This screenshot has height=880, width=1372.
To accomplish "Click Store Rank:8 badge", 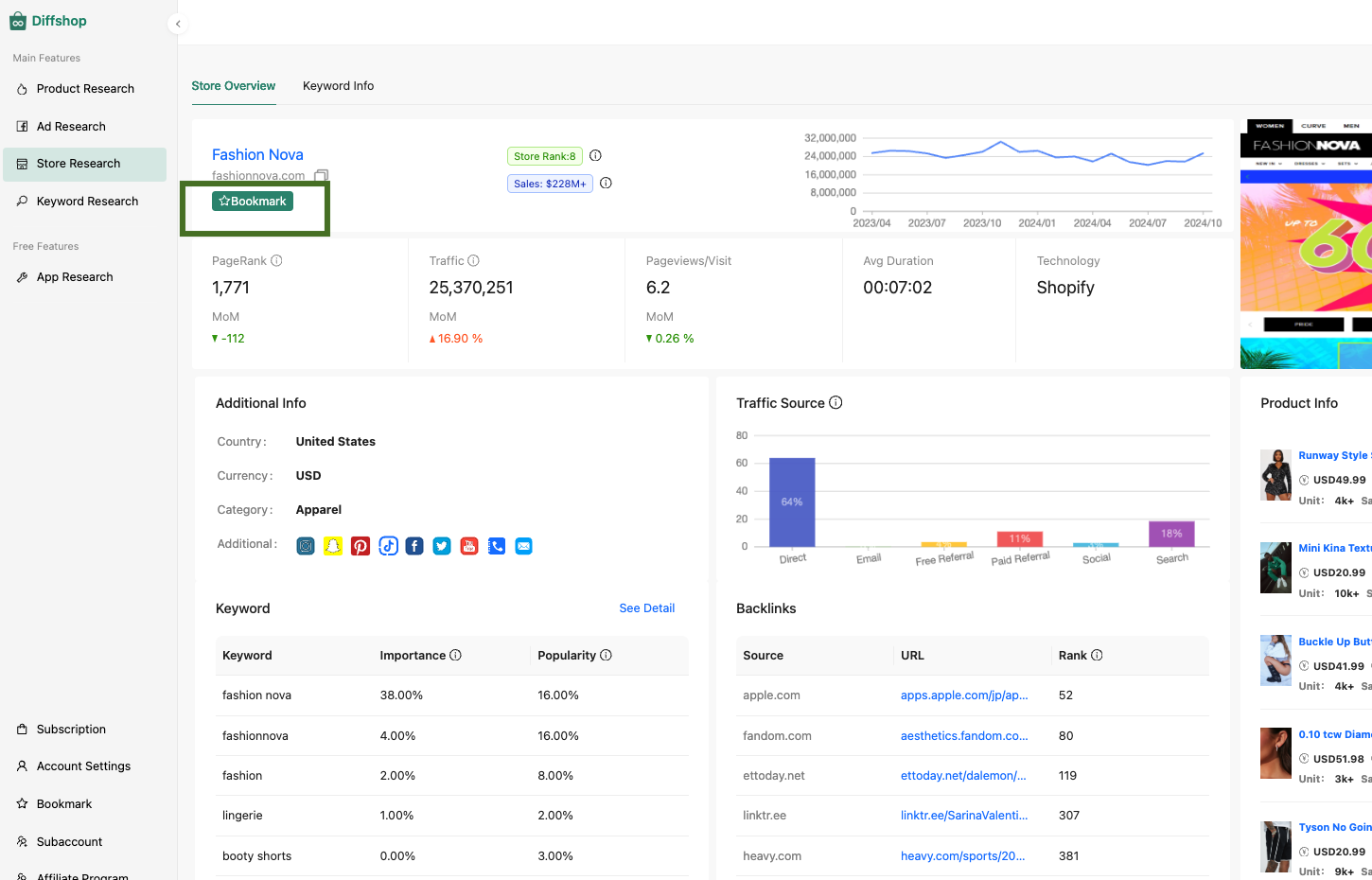I will tap(545, 156).
